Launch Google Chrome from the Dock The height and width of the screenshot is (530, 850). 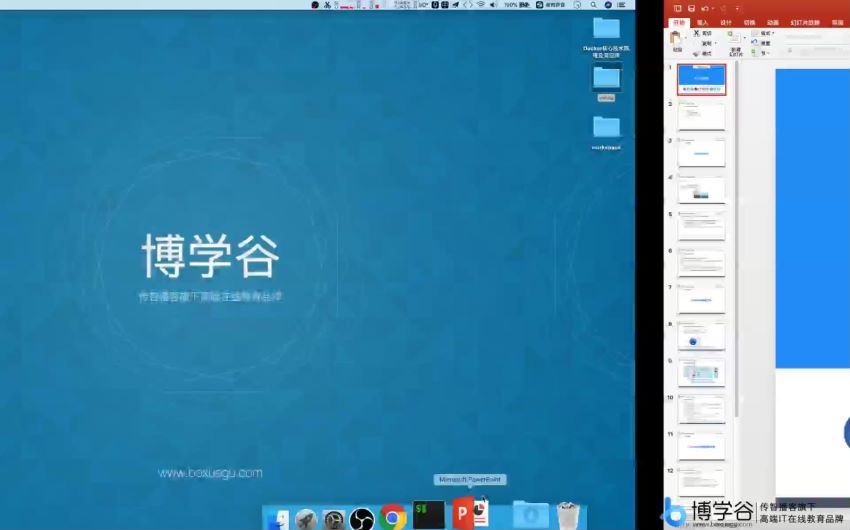(393, 518)
